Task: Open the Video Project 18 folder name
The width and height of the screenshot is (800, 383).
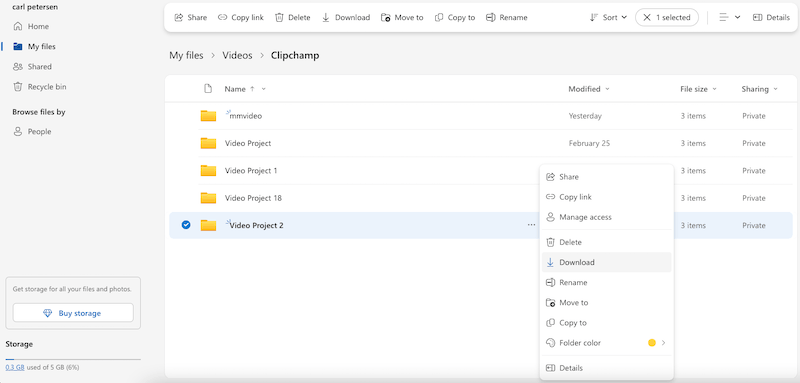Action: [253, 198]
